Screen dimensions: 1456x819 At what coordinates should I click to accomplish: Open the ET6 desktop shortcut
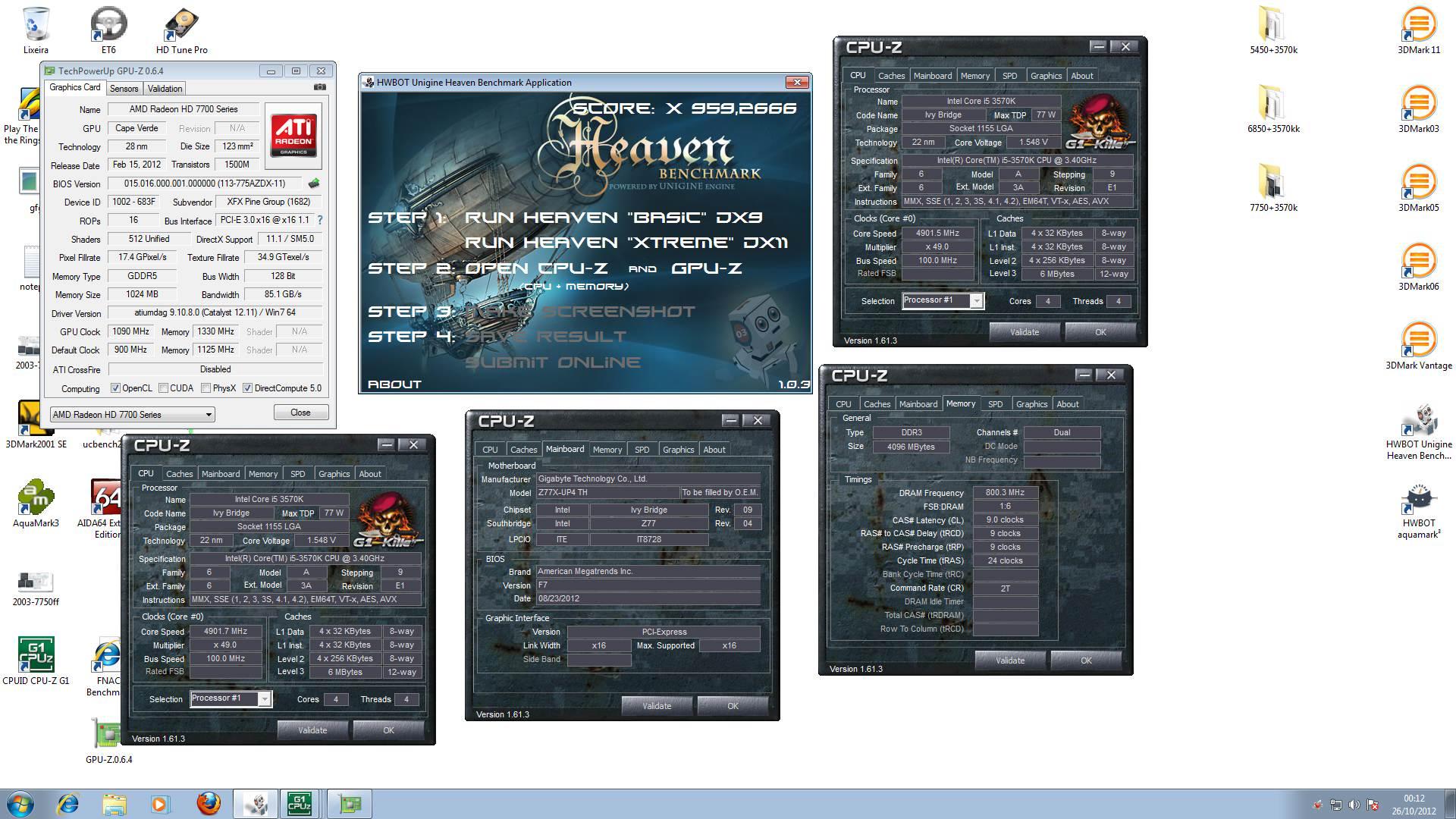click(x=108, y=30)
